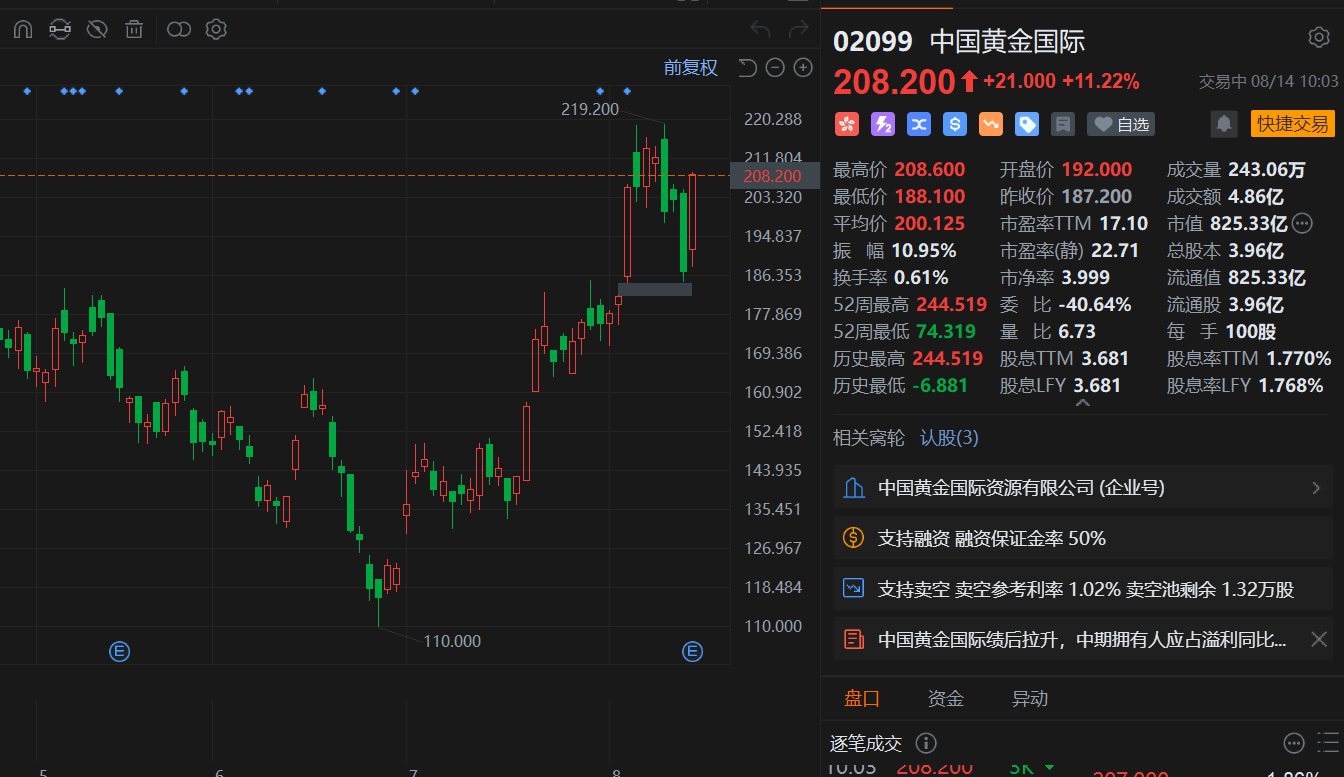The height and width of the screenshot is (777, 1344).
Task: Delete drawings with the trash can icon
Action: (x=134, y=29)
